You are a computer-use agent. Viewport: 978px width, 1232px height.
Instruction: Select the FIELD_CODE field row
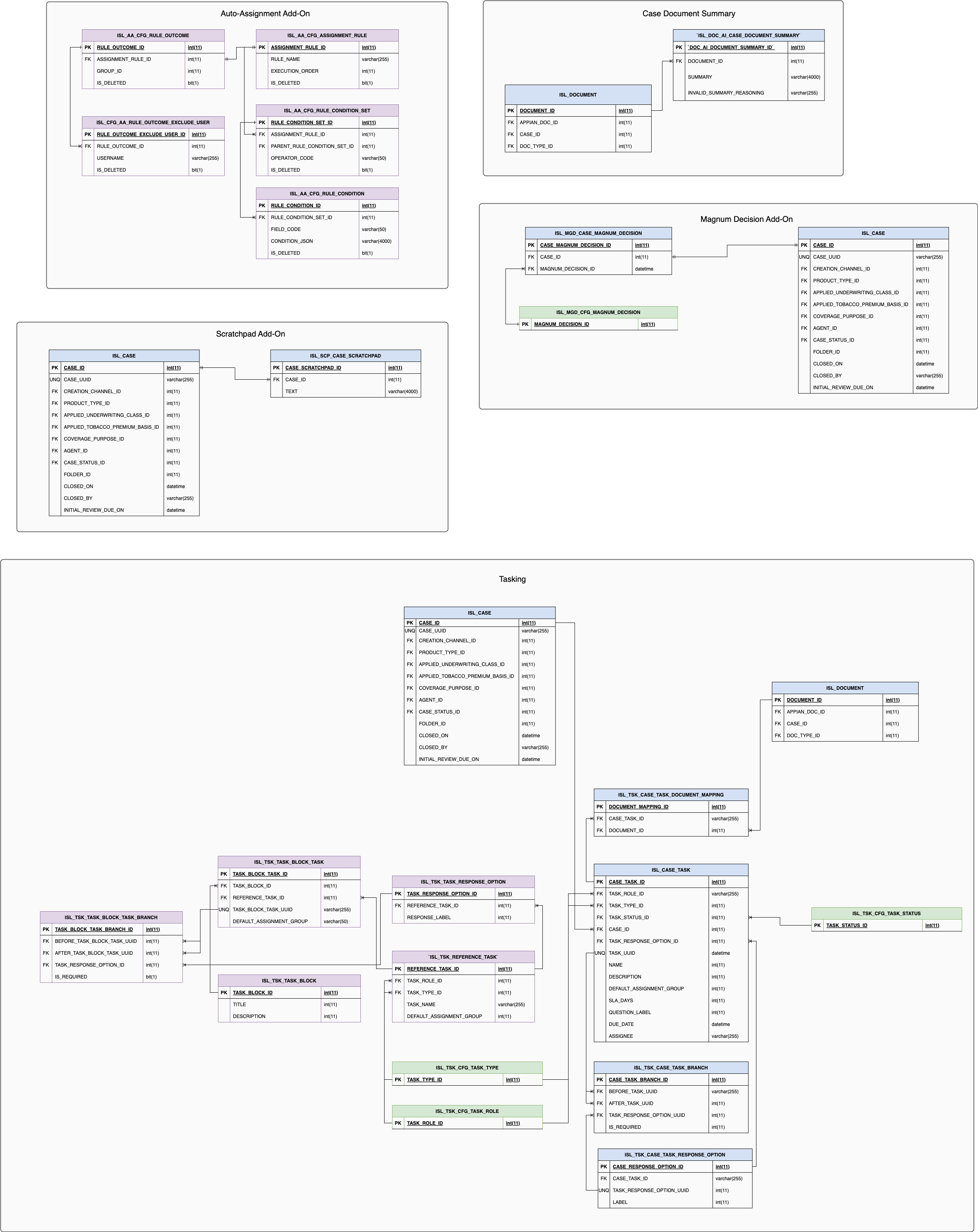pos(327,229)
